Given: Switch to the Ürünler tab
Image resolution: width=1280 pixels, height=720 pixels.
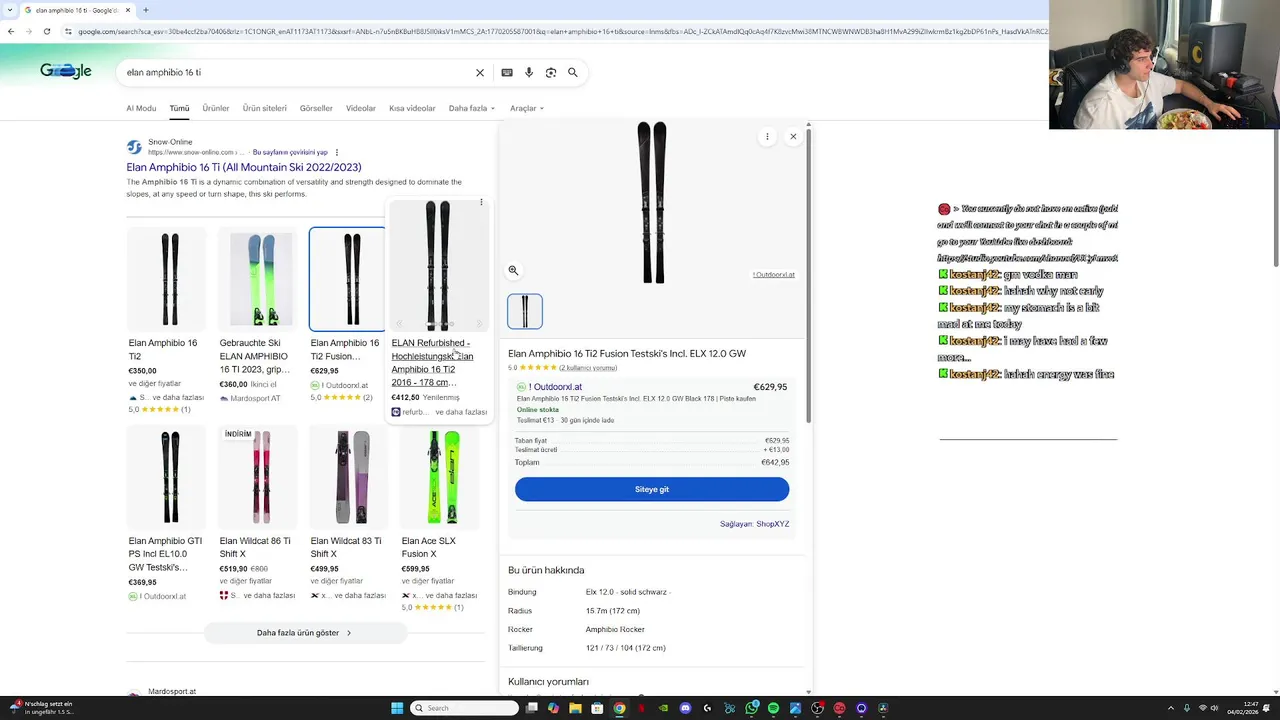Looking at the screenshot, I should coord(216,108).
